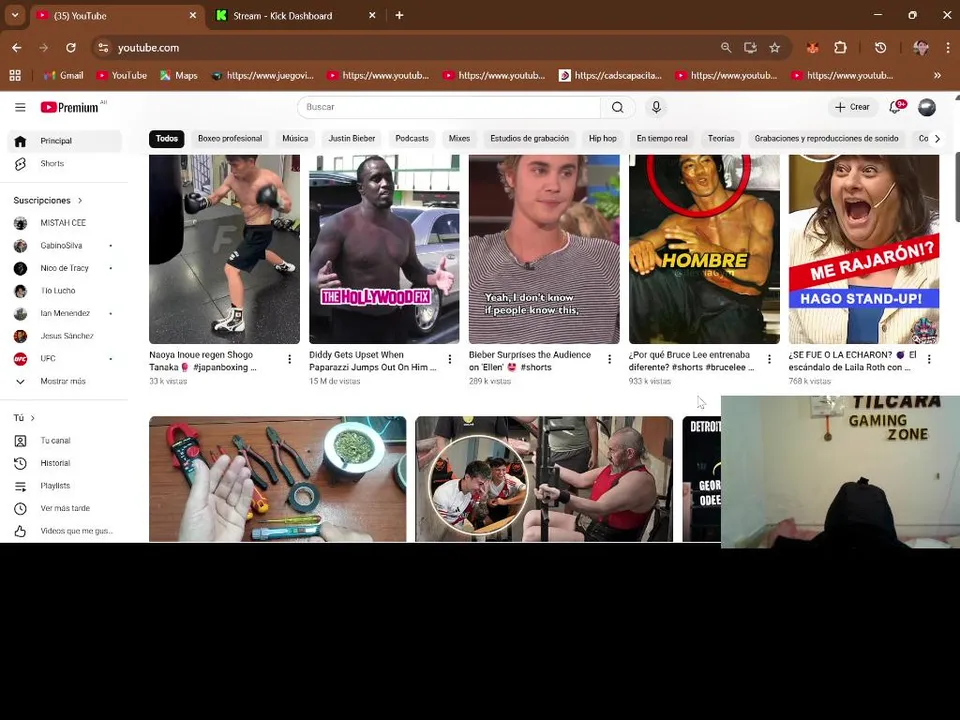Switch to Stream - Kick Dashboard tab

coord(296,16)
